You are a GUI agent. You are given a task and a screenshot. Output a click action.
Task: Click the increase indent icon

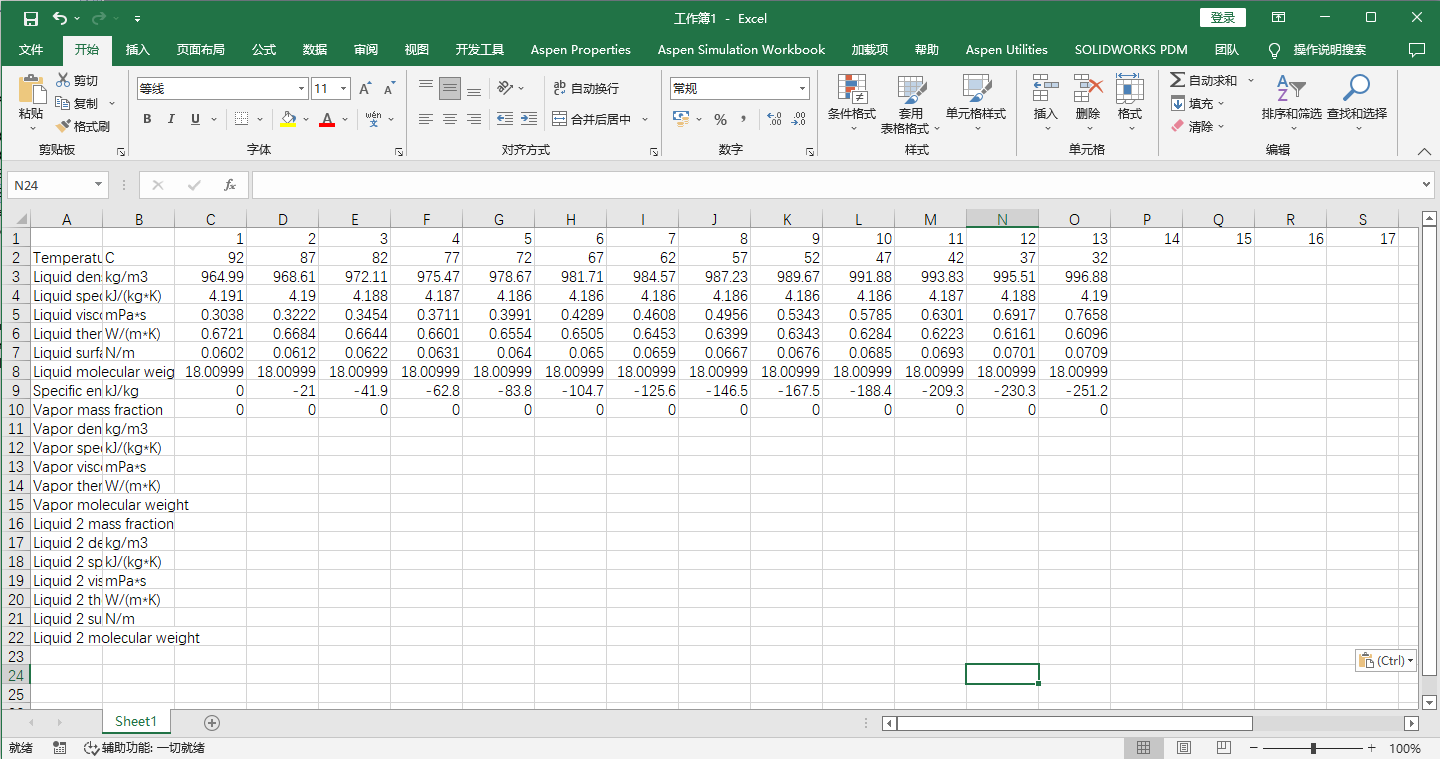529,119
